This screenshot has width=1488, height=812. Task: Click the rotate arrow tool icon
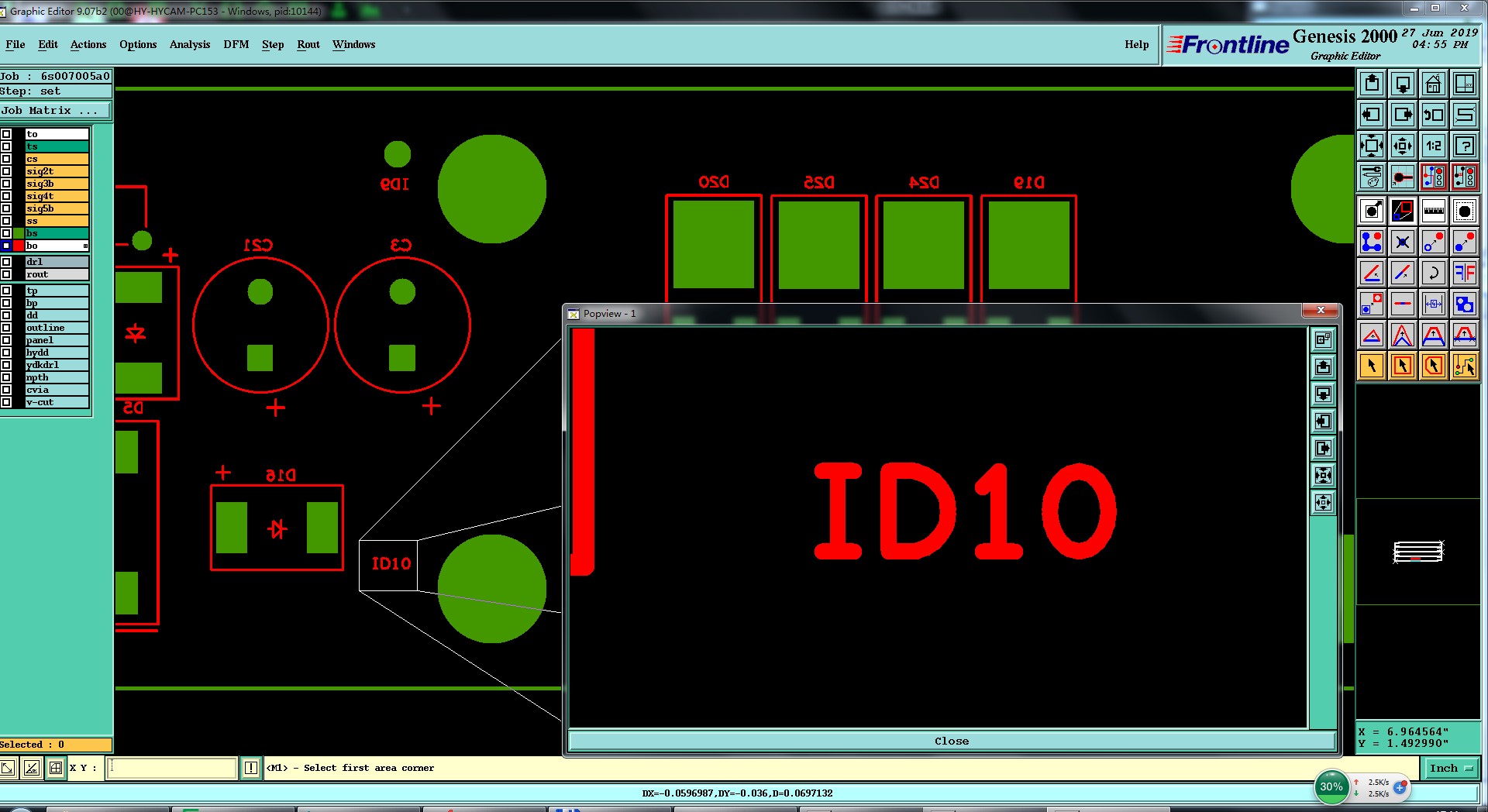pos(1434,273)
